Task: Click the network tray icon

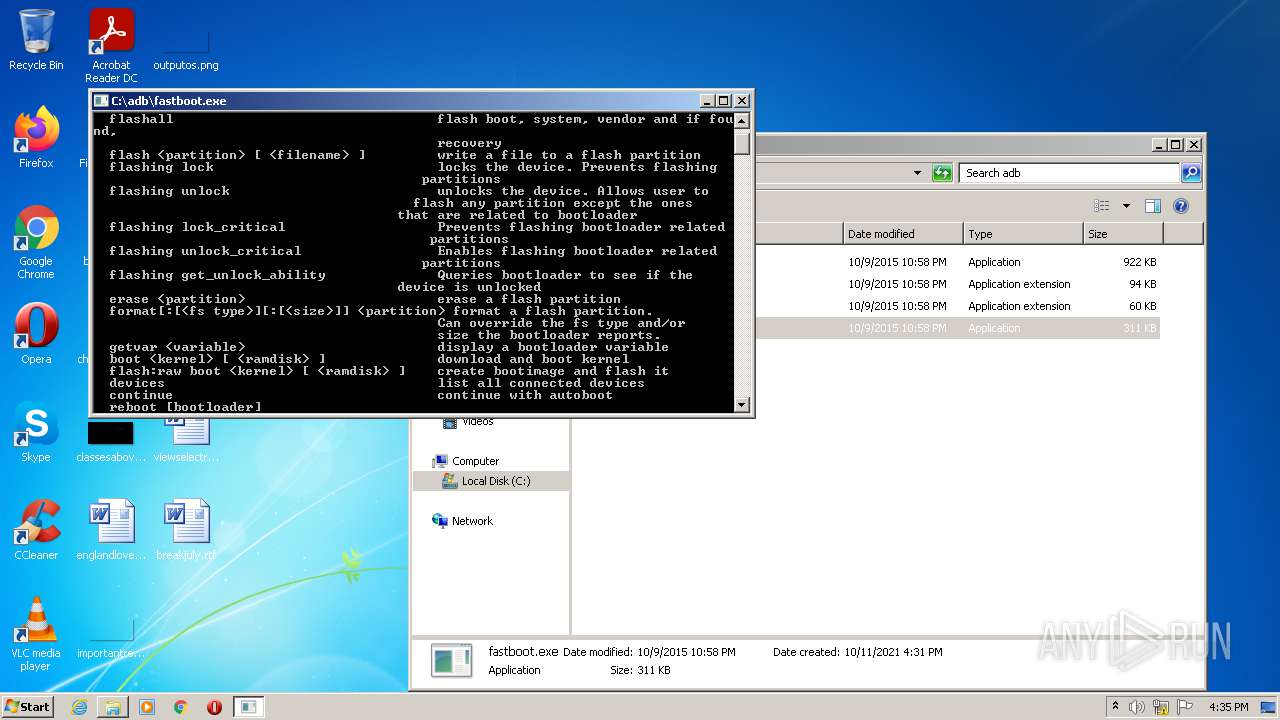Action: pos(1160,707)
